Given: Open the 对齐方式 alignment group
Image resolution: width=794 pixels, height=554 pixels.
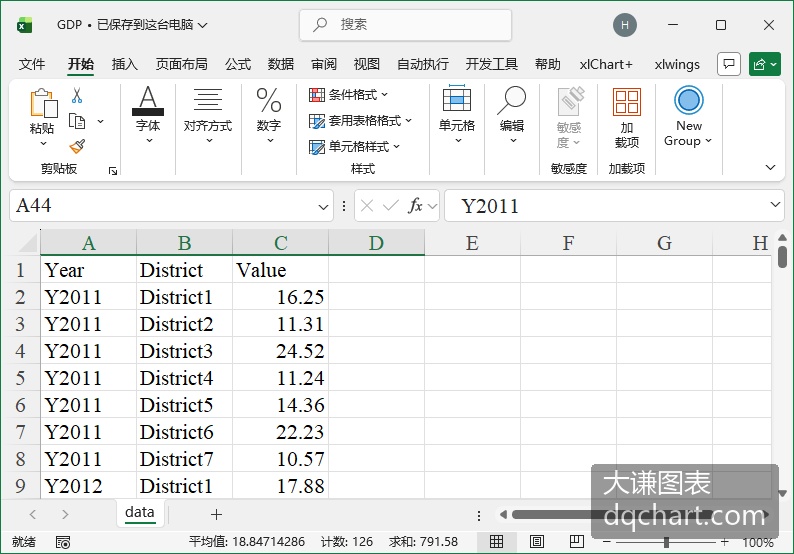Looking at the screenshot, I should pos(208,114).
